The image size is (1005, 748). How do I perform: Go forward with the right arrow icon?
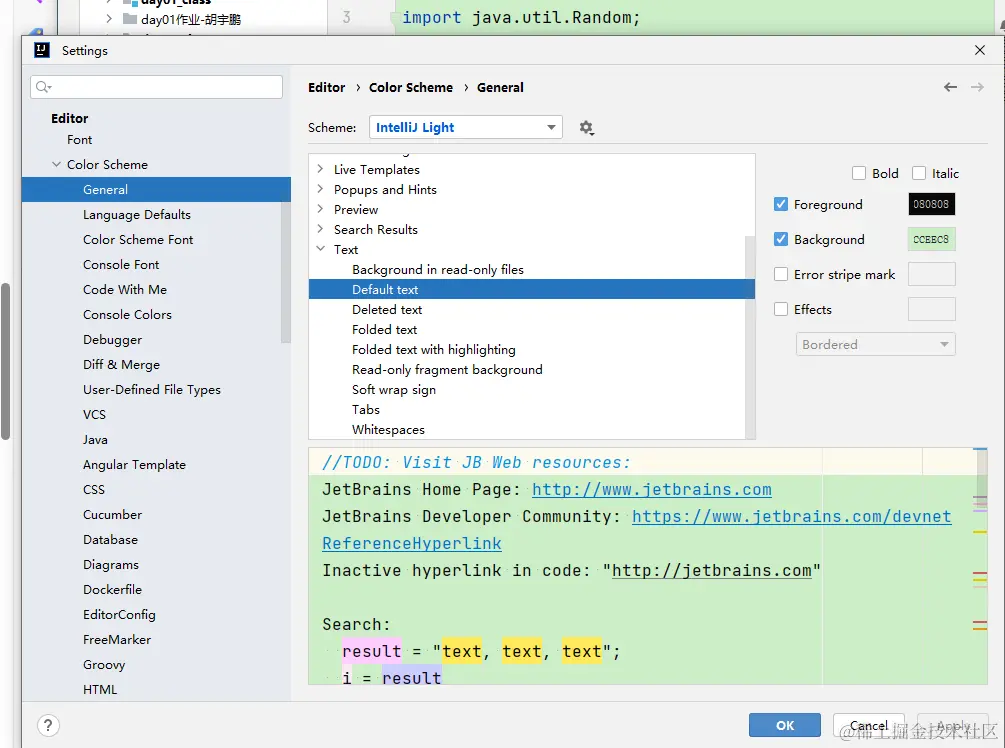pos(977,87)
